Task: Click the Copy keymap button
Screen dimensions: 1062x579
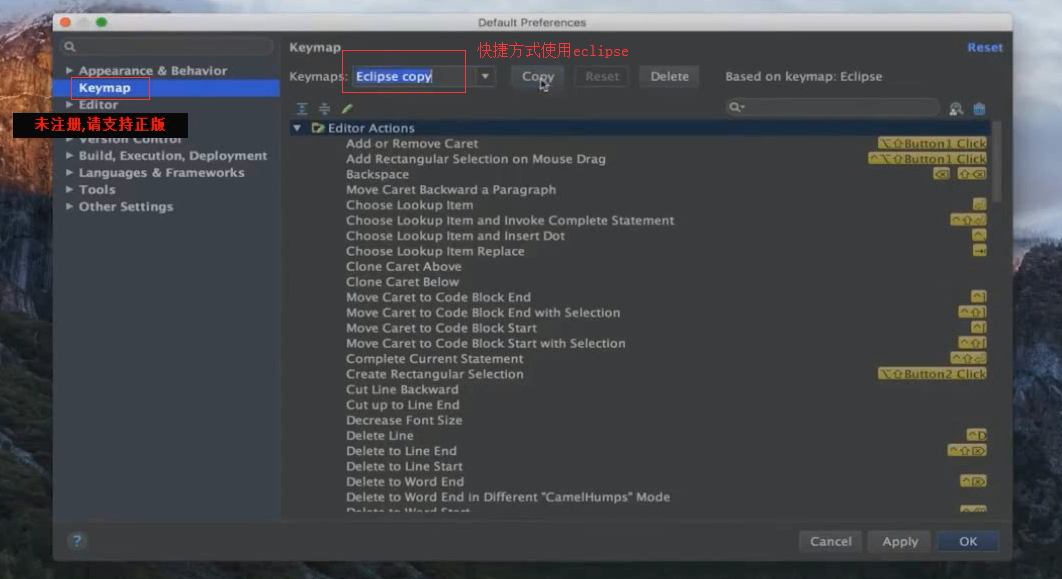Action: click(x=538, y=76)
